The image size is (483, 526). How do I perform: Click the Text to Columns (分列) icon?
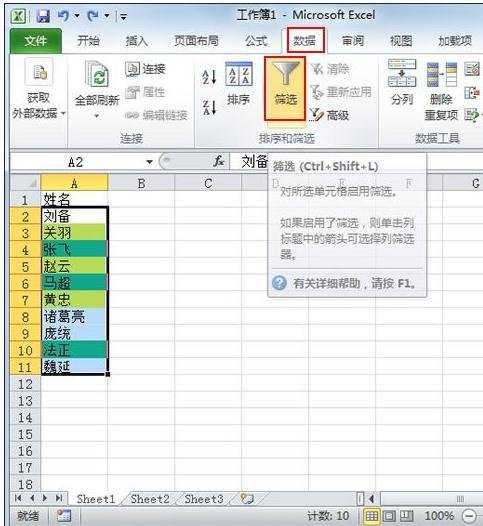tap(402, 82)
